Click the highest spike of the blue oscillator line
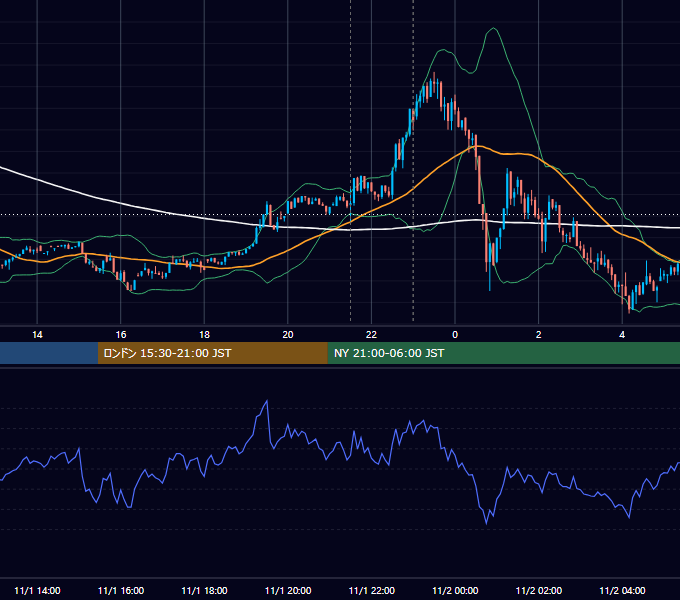 point(267,401)
